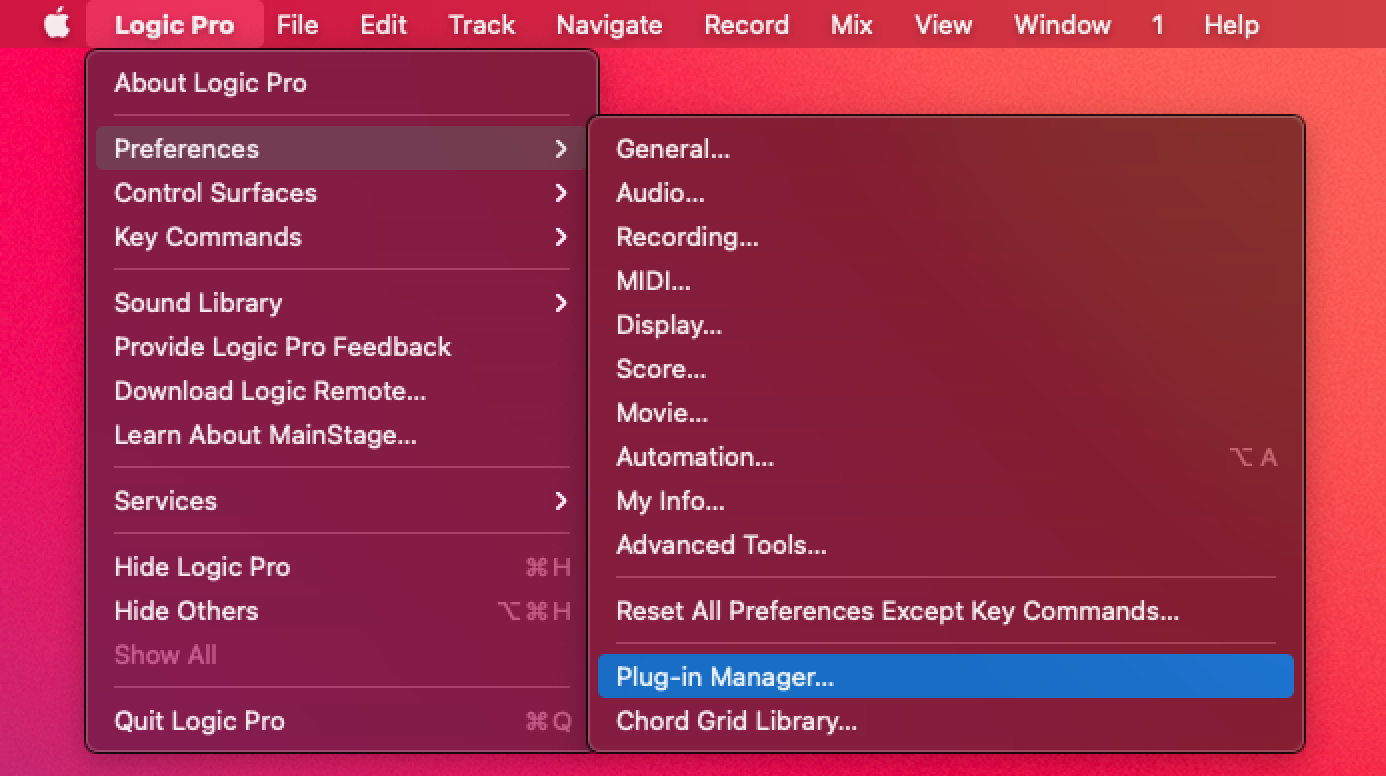Open Recording preferences
Image resolution: width=1386 pixels, height=776 pixels.
[946, 237]
